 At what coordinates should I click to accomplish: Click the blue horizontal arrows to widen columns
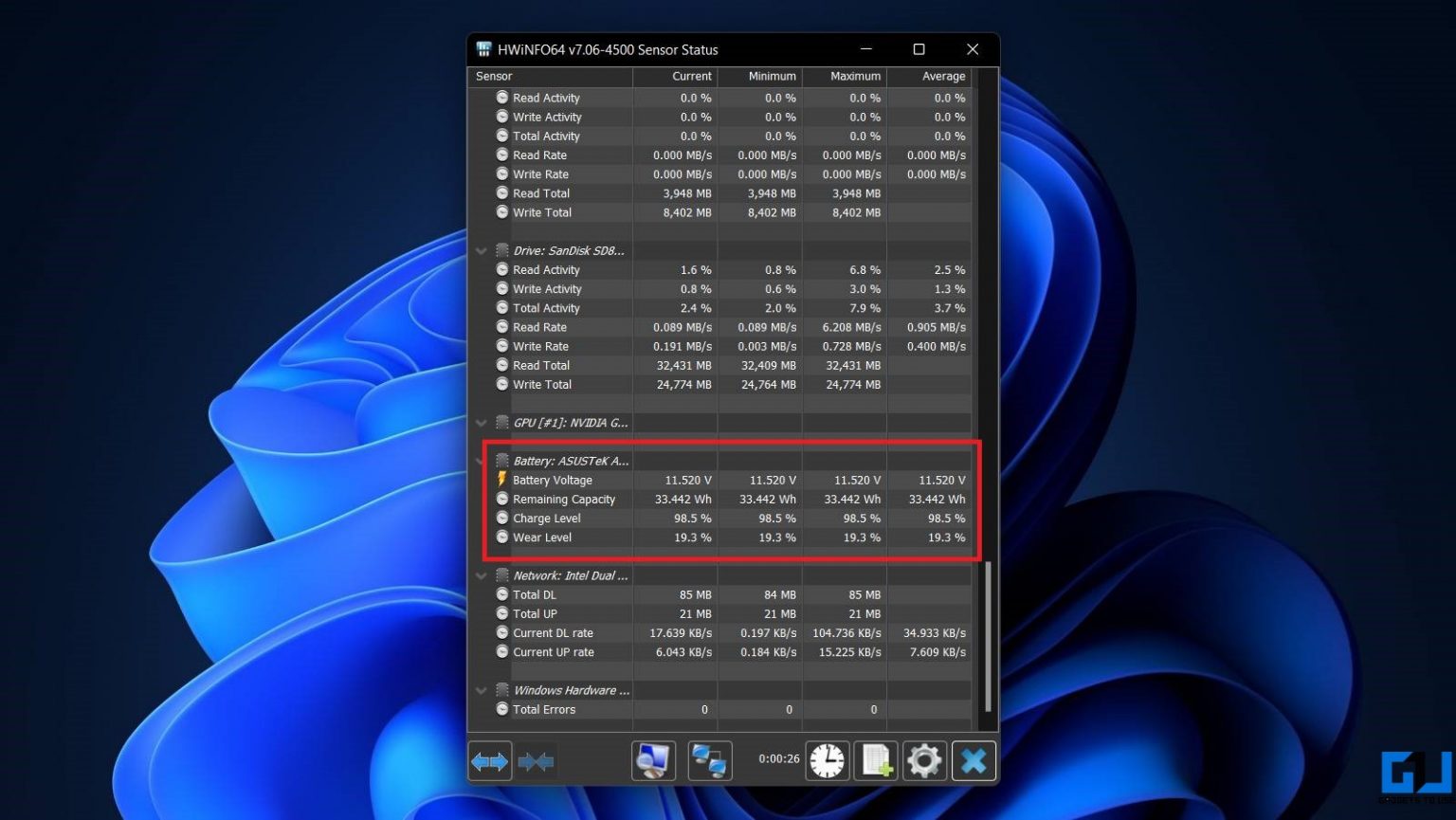[x=489, y=760]
